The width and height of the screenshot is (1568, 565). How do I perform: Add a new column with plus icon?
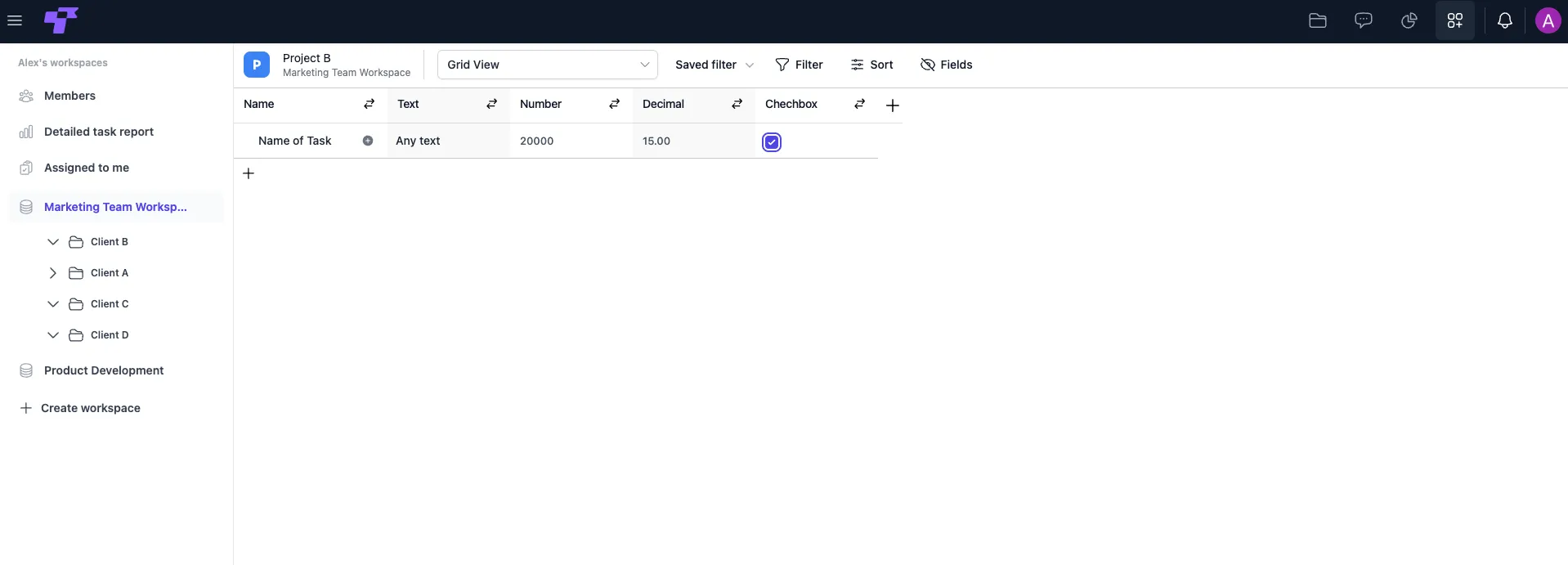pyautogui.click(x=893, y=105)
